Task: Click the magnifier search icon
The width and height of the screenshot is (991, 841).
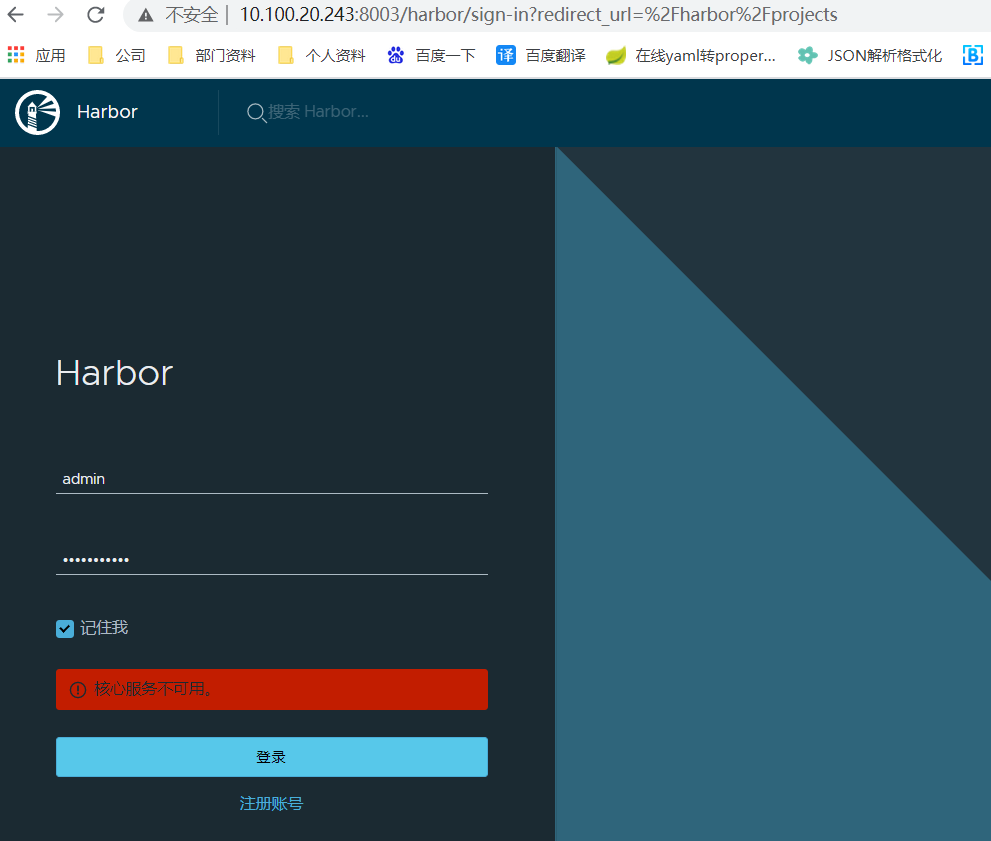Action: pos(256,113)
